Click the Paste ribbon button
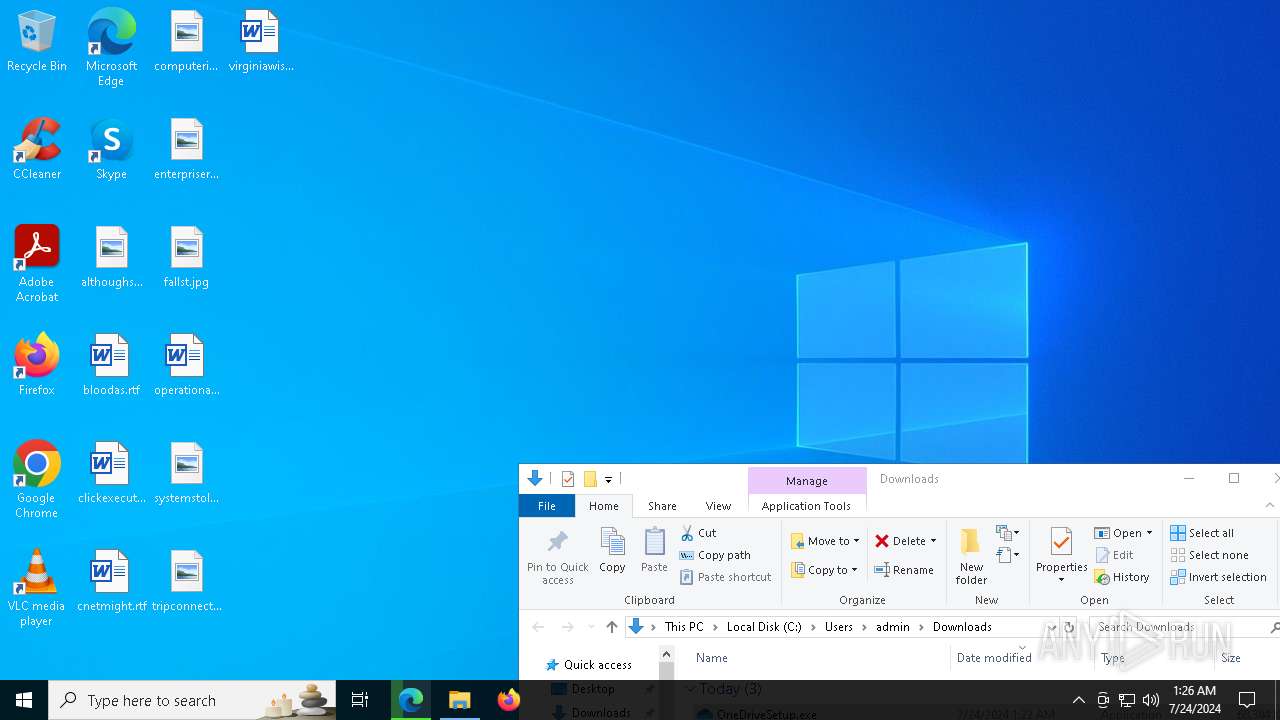 click(654, 551)
